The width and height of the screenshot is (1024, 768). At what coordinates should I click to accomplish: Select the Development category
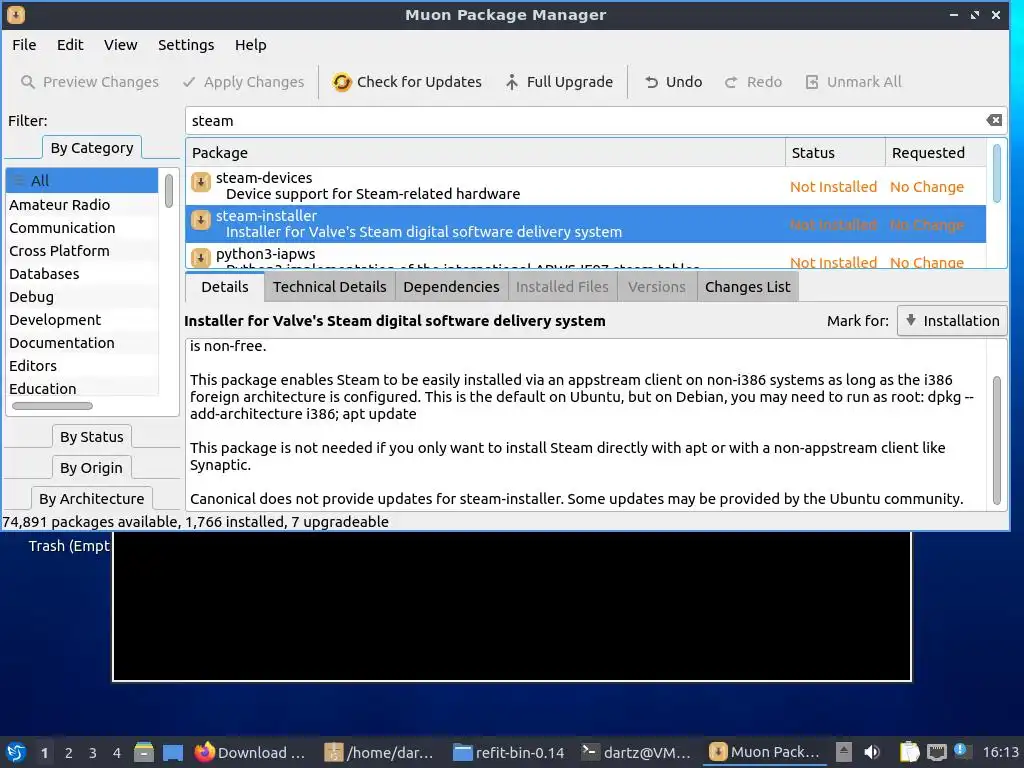click(82, 320)
